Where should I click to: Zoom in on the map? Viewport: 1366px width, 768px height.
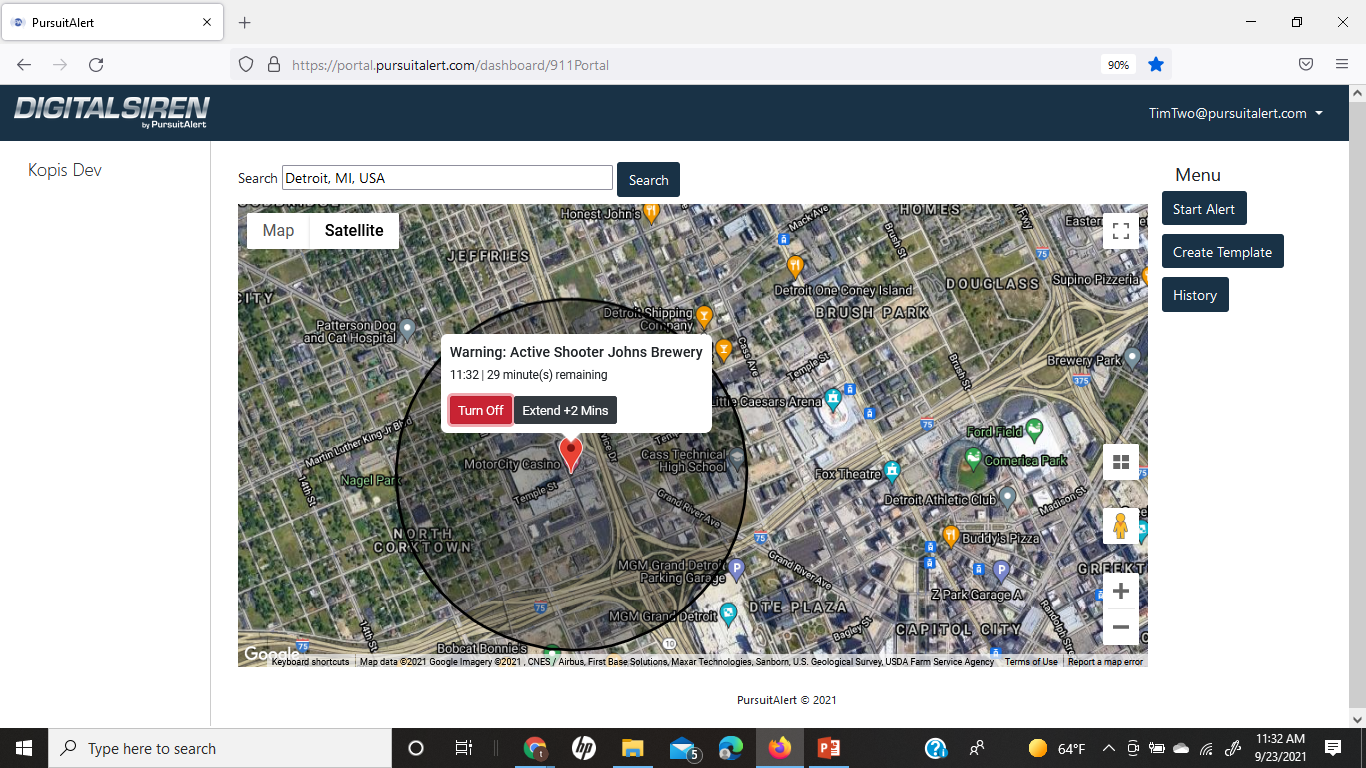coord(1121,591)
